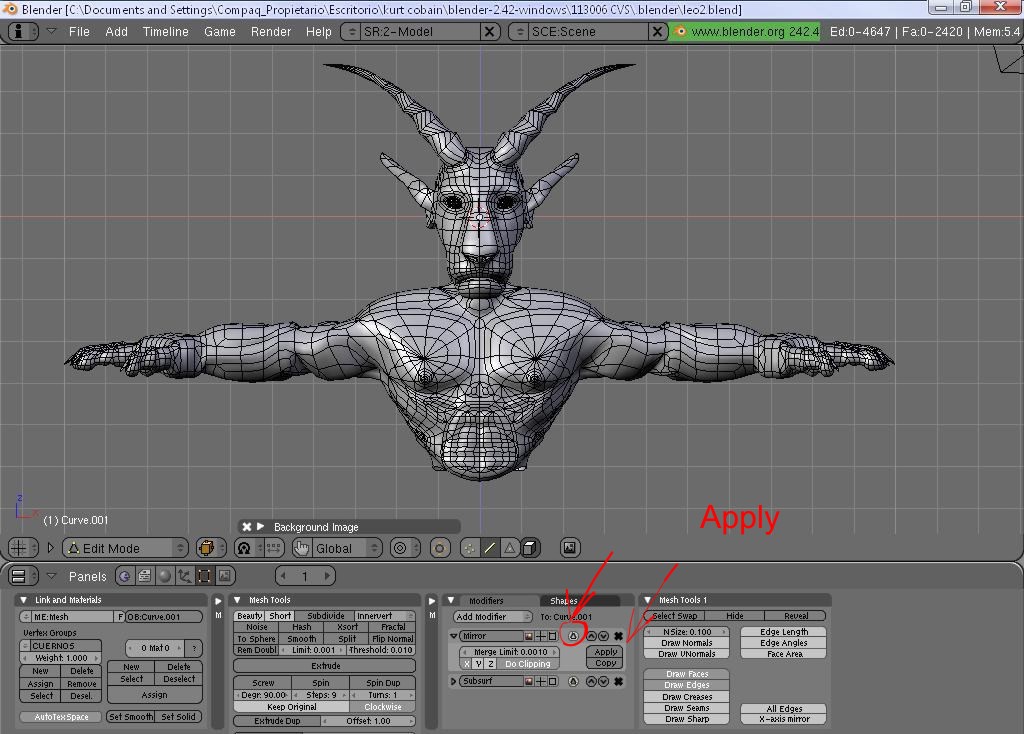Enable cage editing on Mirror modifier
The image size is (1024, 734).
coord(573,636)
